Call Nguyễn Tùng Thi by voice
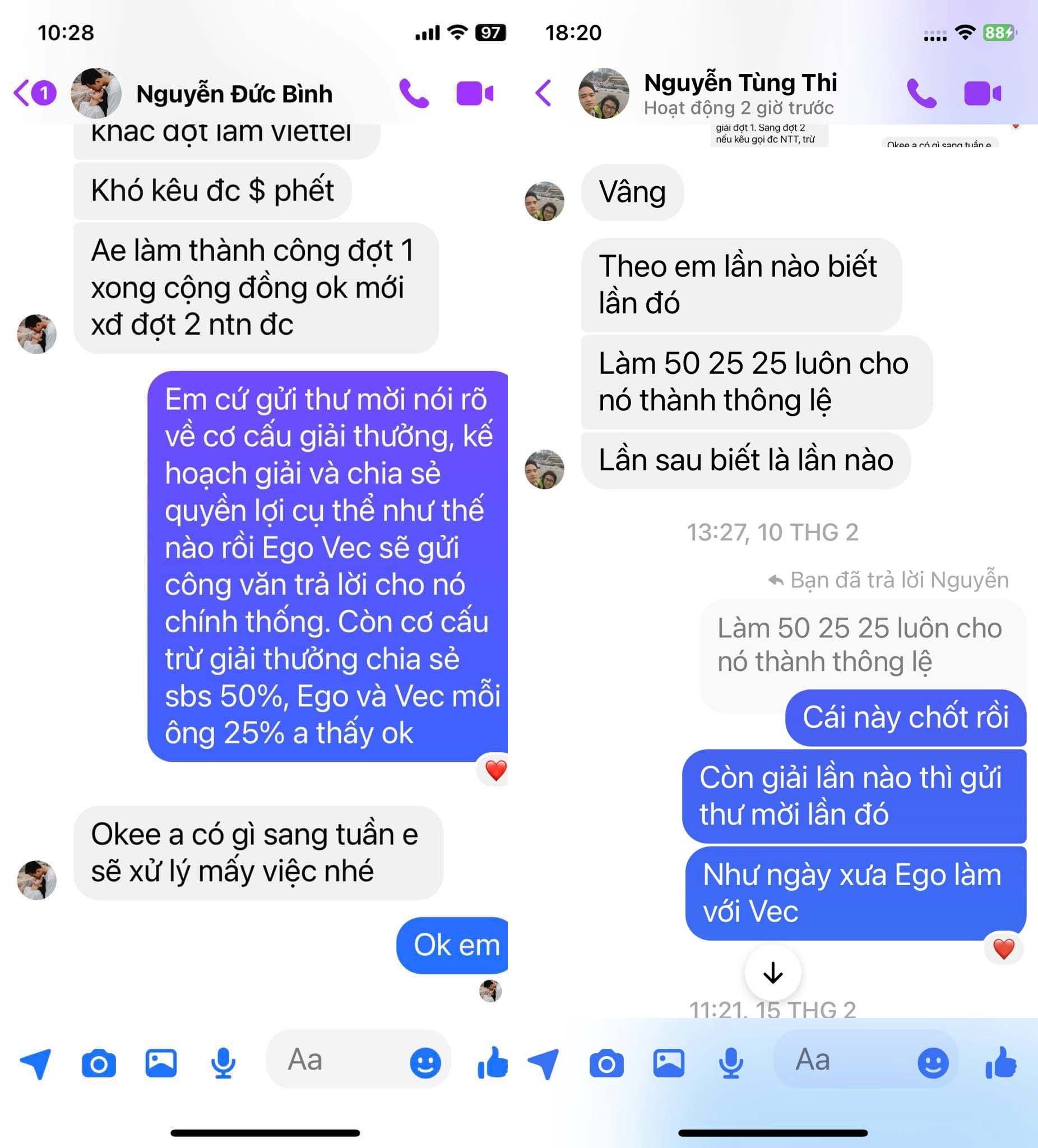Viewport: 1038px width, 1148px height. tap(921, 94)
